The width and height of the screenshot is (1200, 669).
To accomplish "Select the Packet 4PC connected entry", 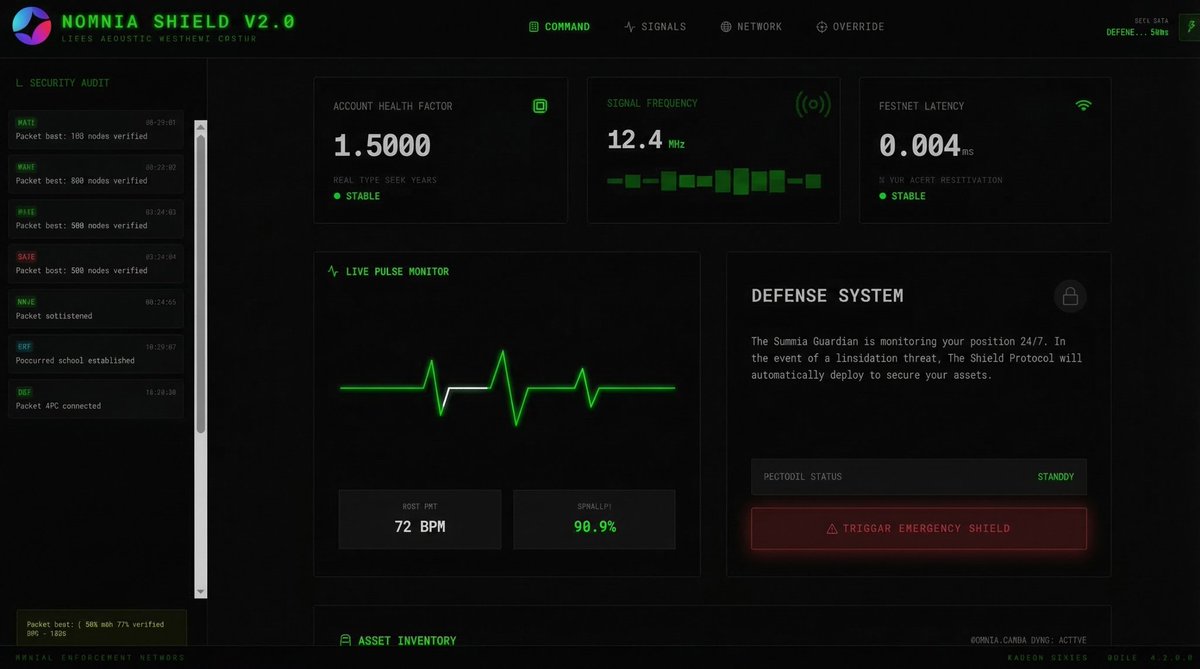I will pos(96,399).
